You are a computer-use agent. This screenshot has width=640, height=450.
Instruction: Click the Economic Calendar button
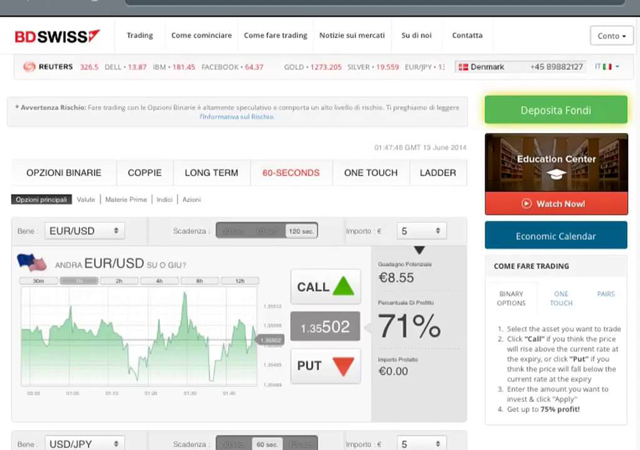[556, 236]
